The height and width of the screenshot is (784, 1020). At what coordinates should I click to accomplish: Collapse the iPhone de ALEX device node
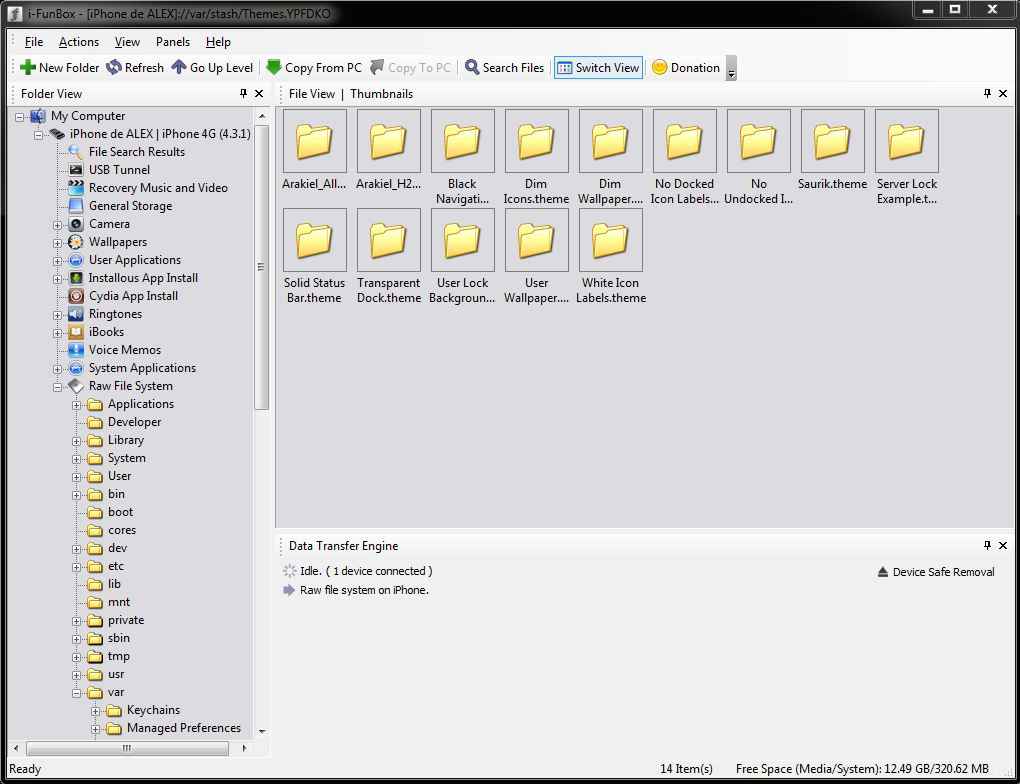(x=38, y=135)
